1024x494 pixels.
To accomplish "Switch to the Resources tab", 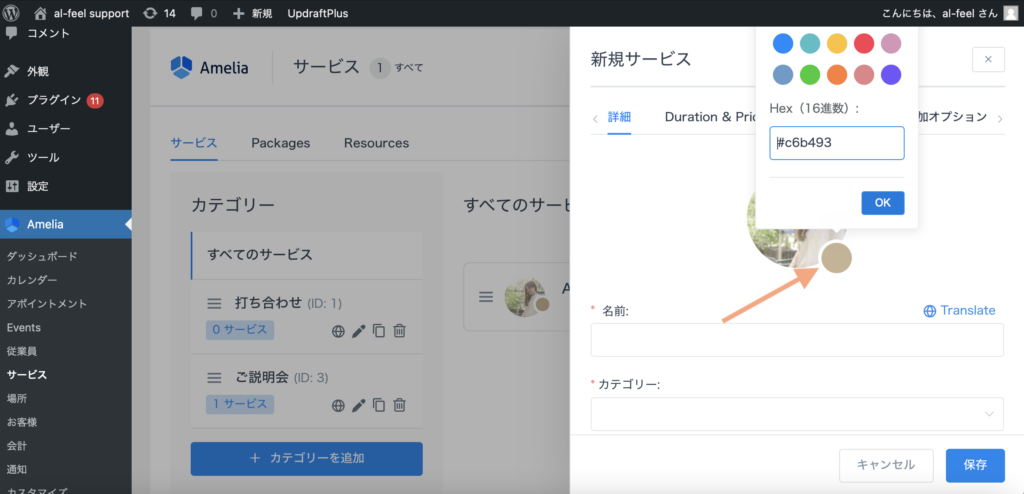I will click(376, 143).
